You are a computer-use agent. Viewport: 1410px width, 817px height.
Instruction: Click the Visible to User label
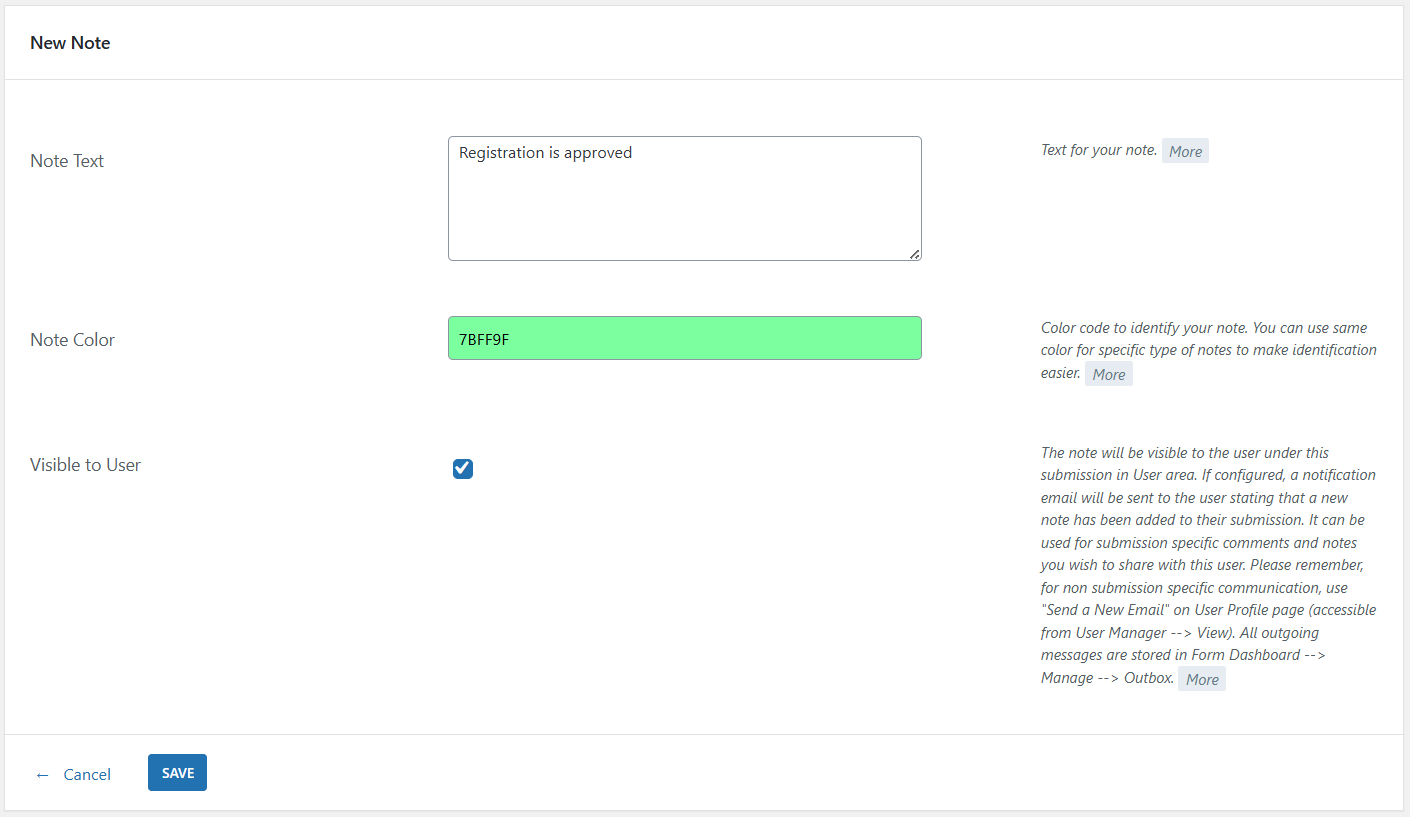click(x=85, y=465)
